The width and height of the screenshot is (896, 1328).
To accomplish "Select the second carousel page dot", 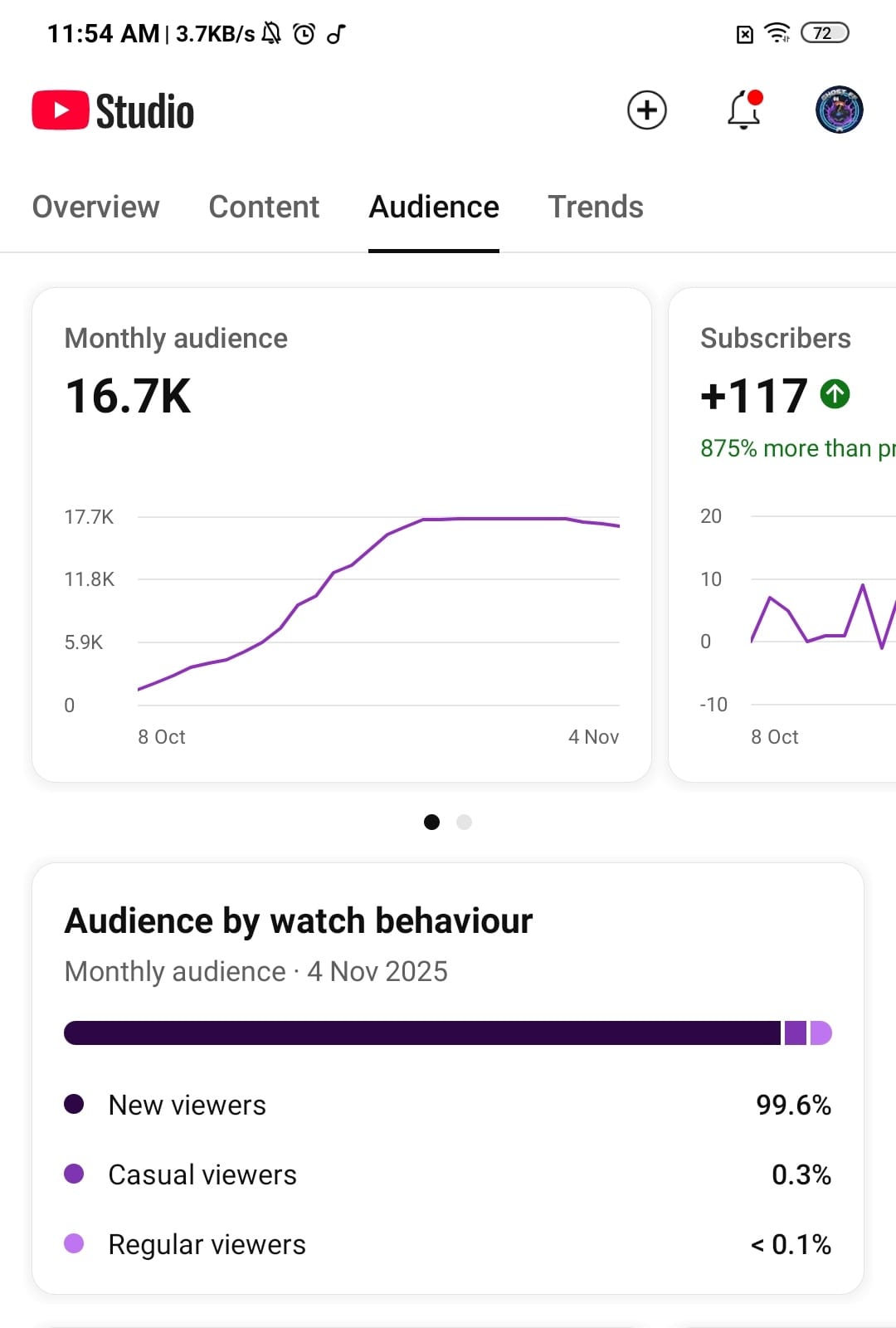I will [x=464, y=822].
